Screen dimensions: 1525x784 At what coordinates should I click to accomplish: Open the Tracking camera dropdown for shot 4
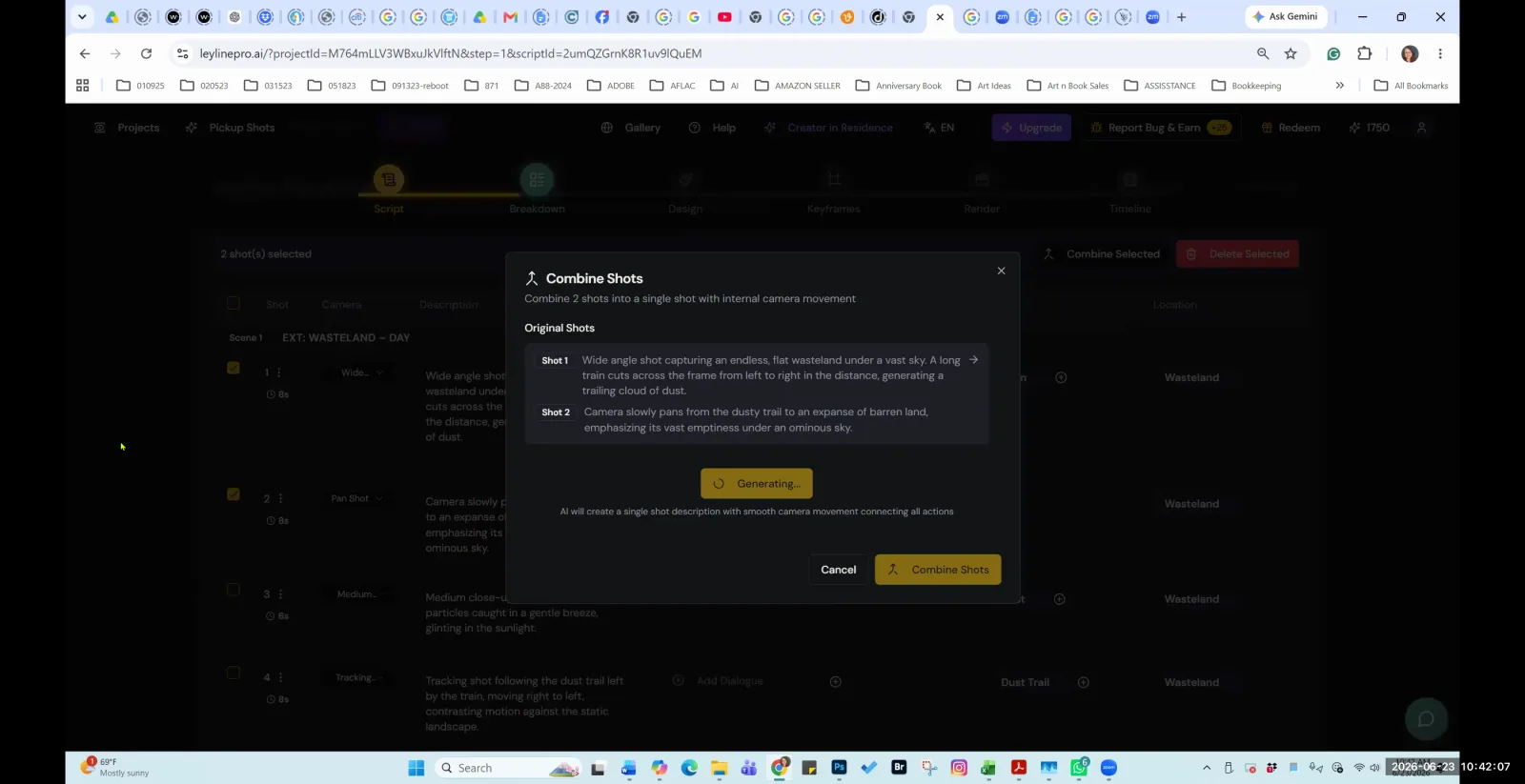point(358,677)
